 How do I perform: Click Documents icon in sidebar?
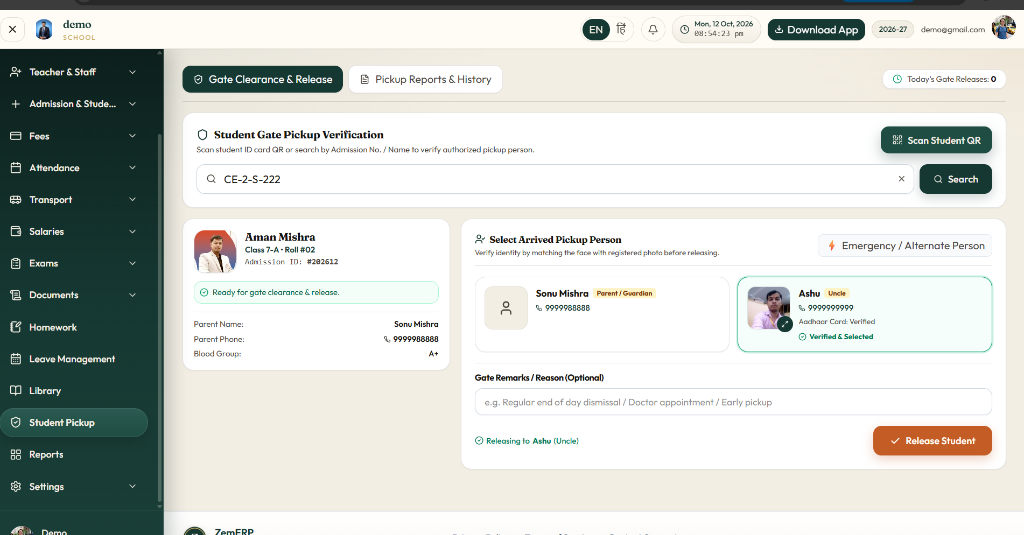pos(16,295)
